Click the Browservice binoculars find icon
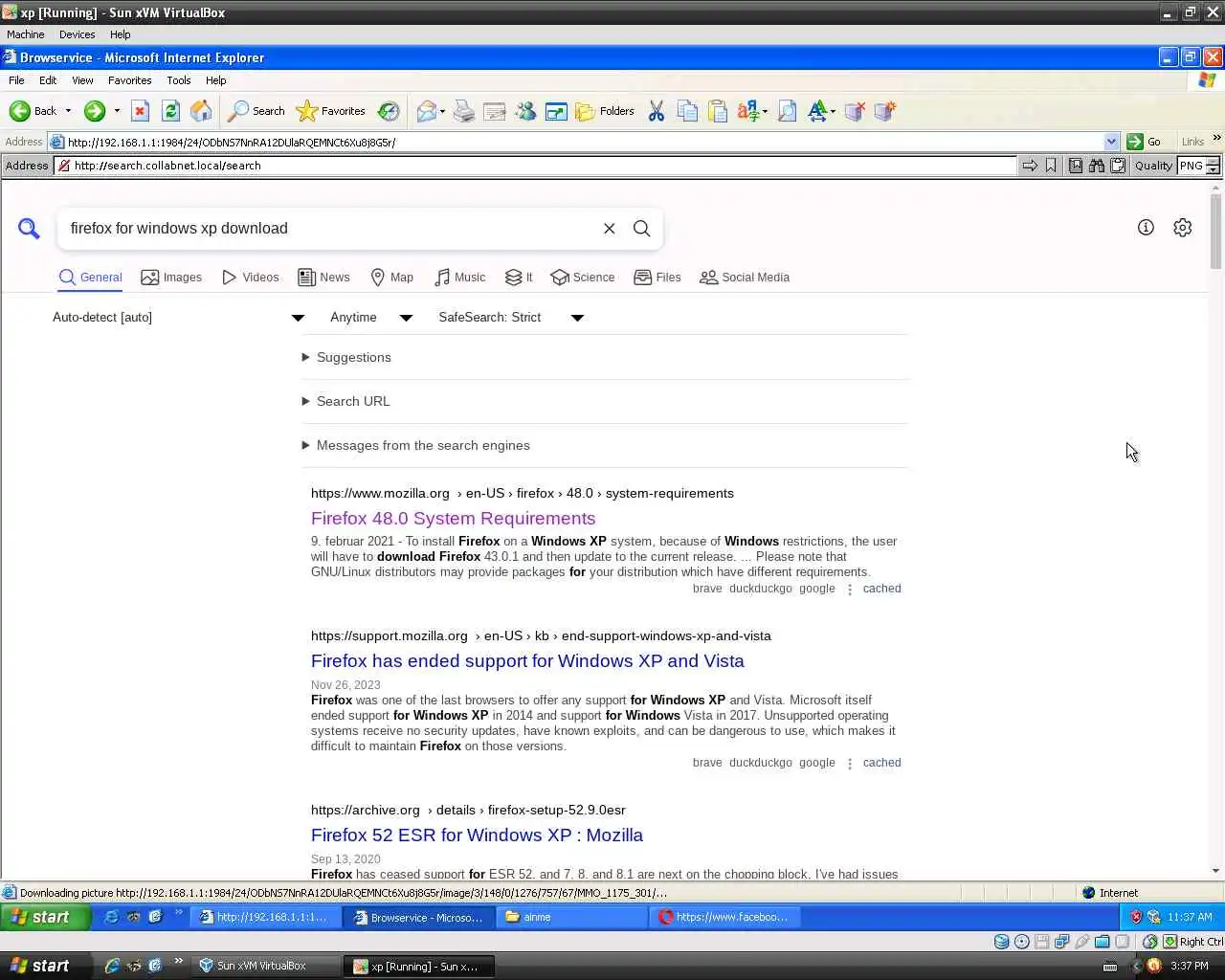Viewport: 1225px width, 980px height. click(x=1097, y=166)
